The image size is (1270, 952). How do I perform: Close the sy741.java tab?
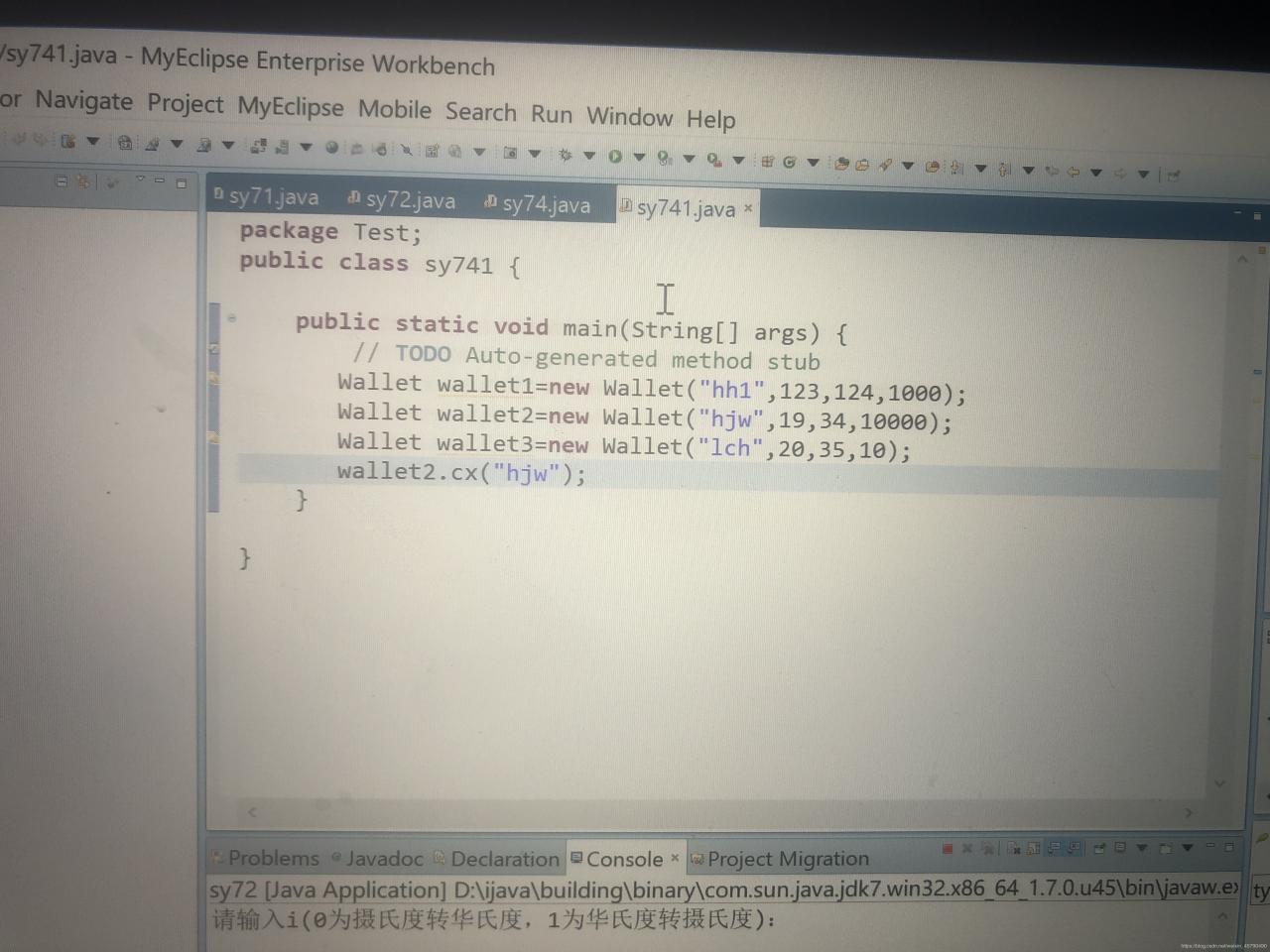(748, 208)
